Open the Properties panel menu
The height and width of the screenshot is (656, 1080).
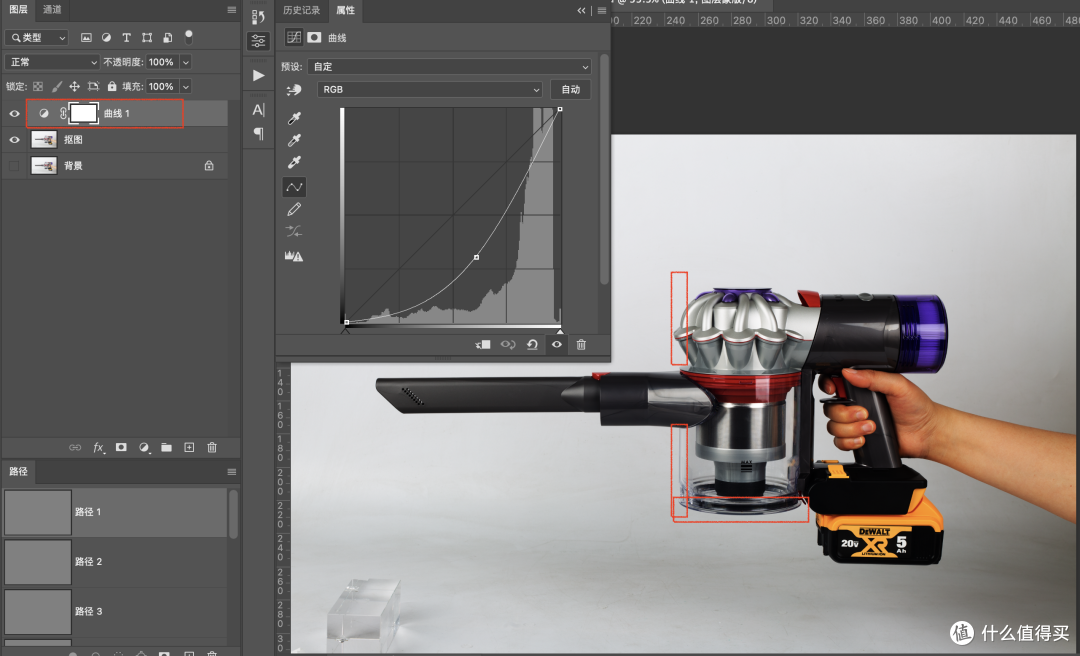pos(602,10)
